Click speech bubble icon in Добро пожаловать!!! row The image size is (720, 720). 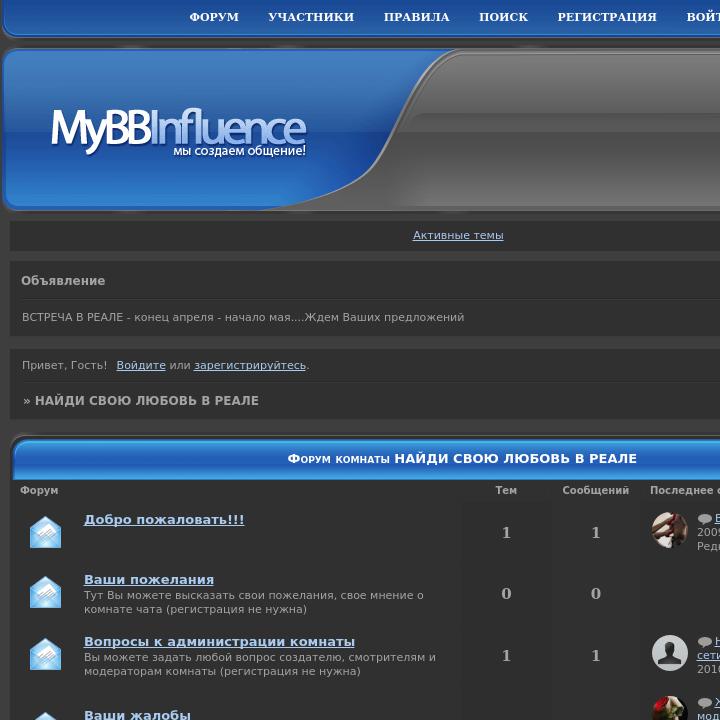[x=704, y=519]
